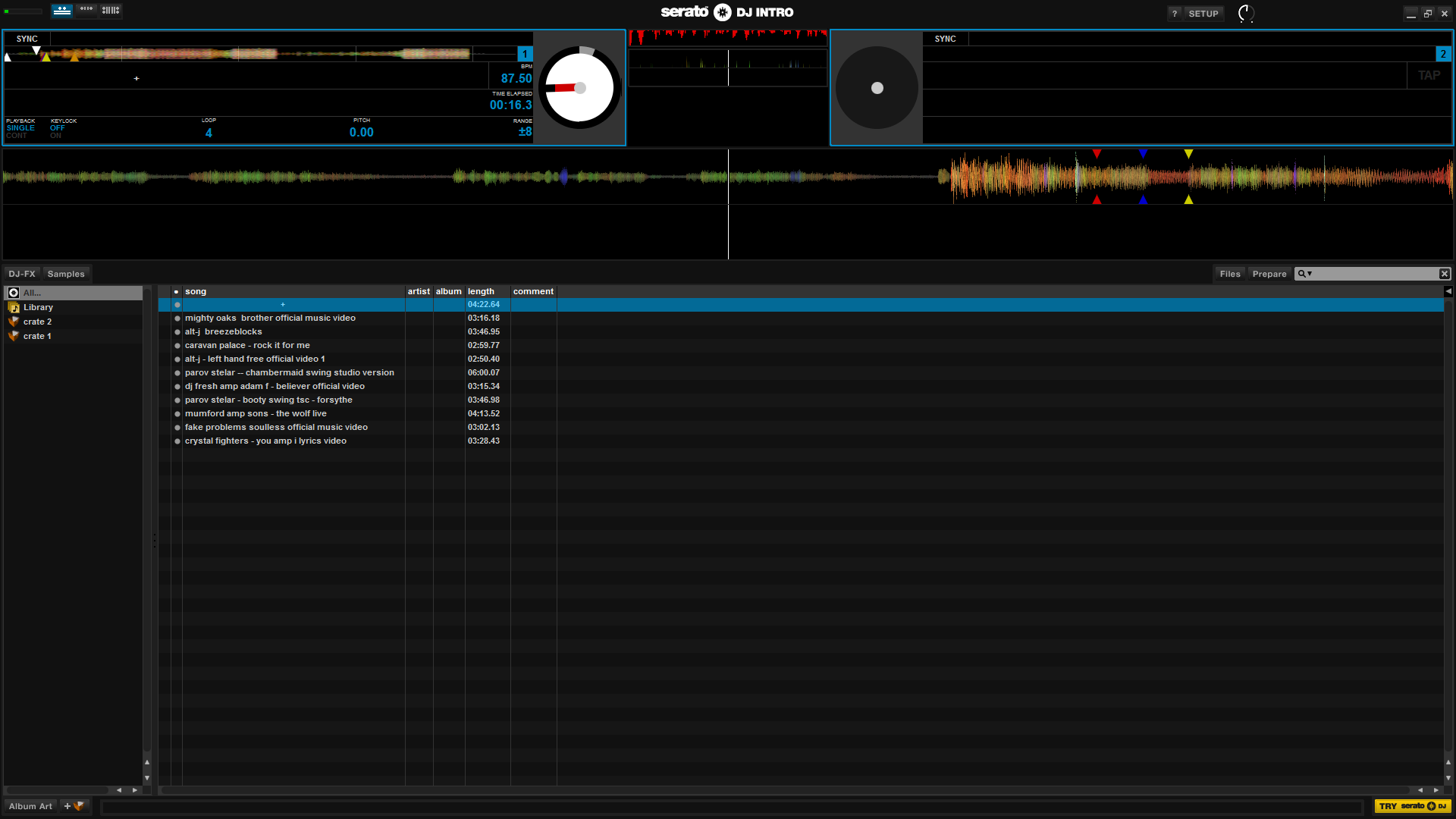
Task: Select the third display mode layout icon
Action: click(x=111, y=11)
